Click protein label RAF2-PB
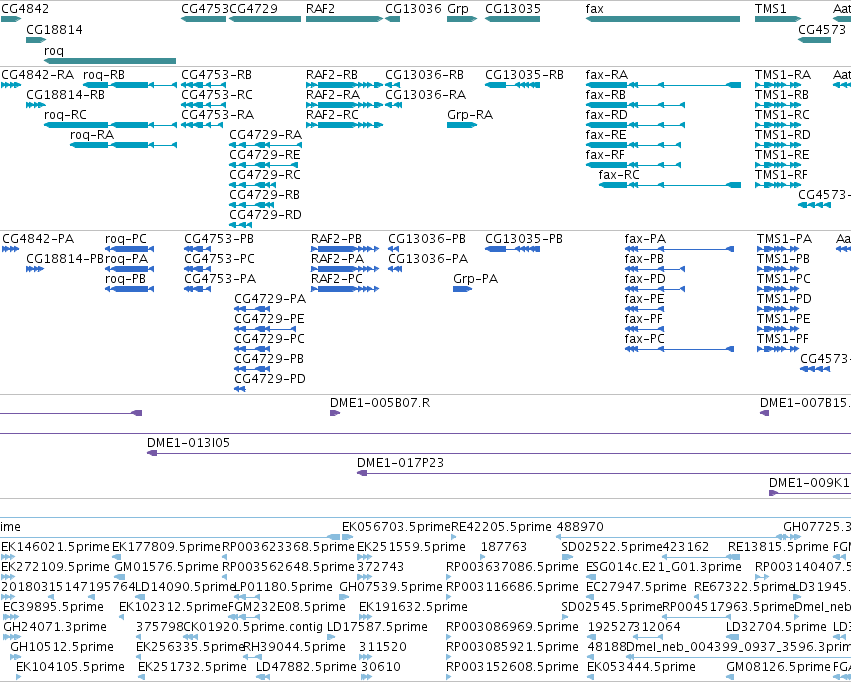This screenshot has width=851, height=682. (x=336, y=239)
